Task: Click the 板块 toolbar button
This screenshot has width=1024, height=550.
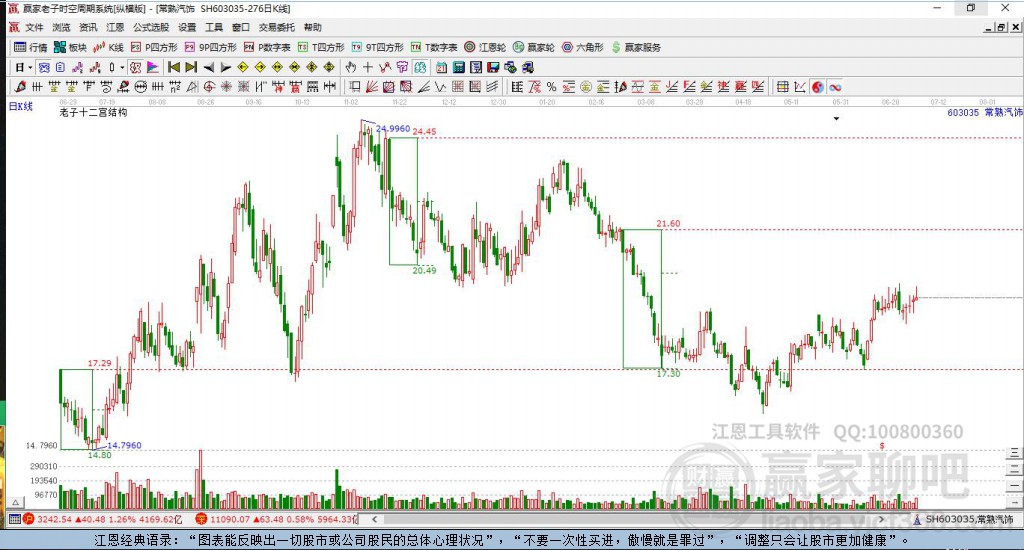Action: [71, 47]
